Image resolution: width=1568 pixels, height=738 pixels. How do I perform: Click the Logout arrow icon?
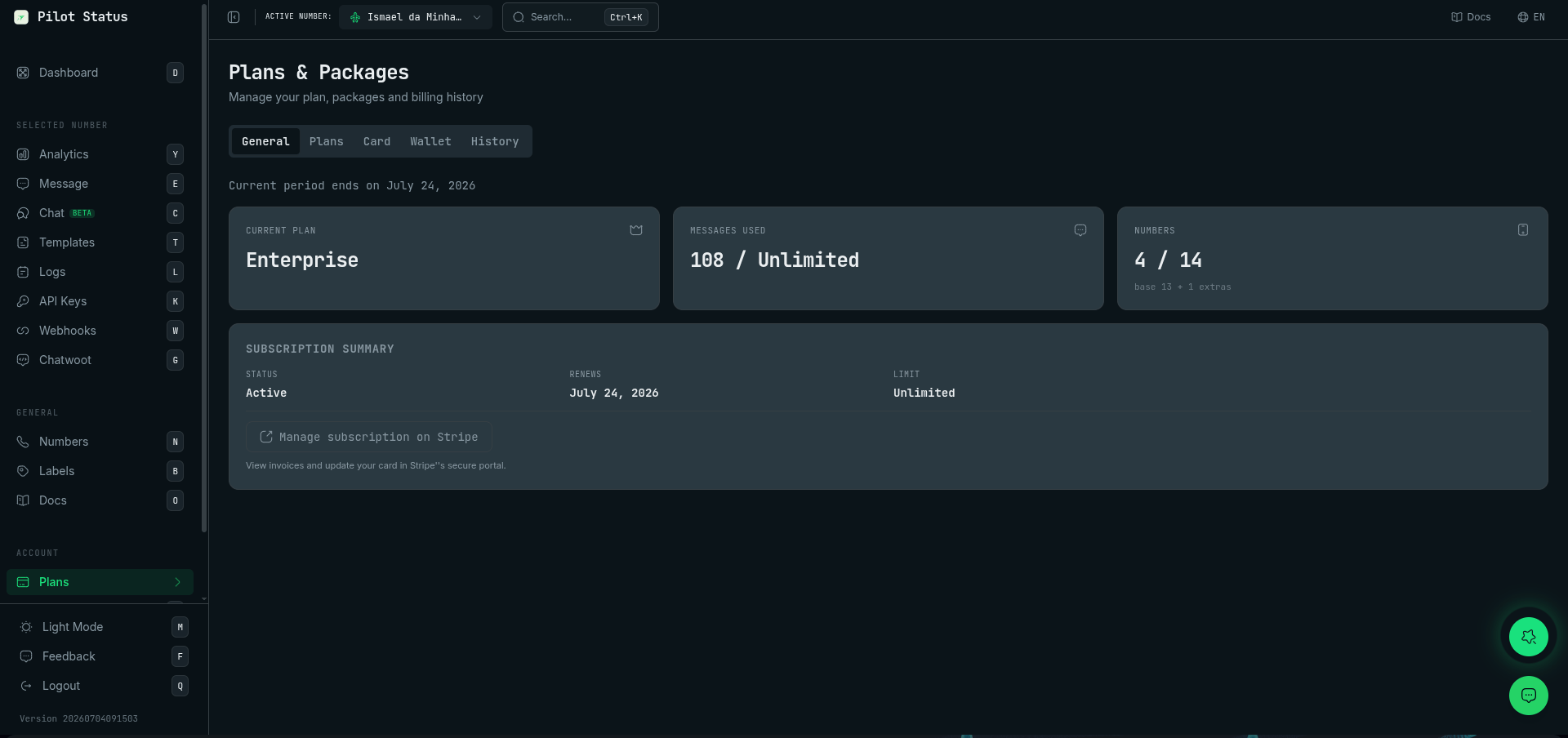26,686
